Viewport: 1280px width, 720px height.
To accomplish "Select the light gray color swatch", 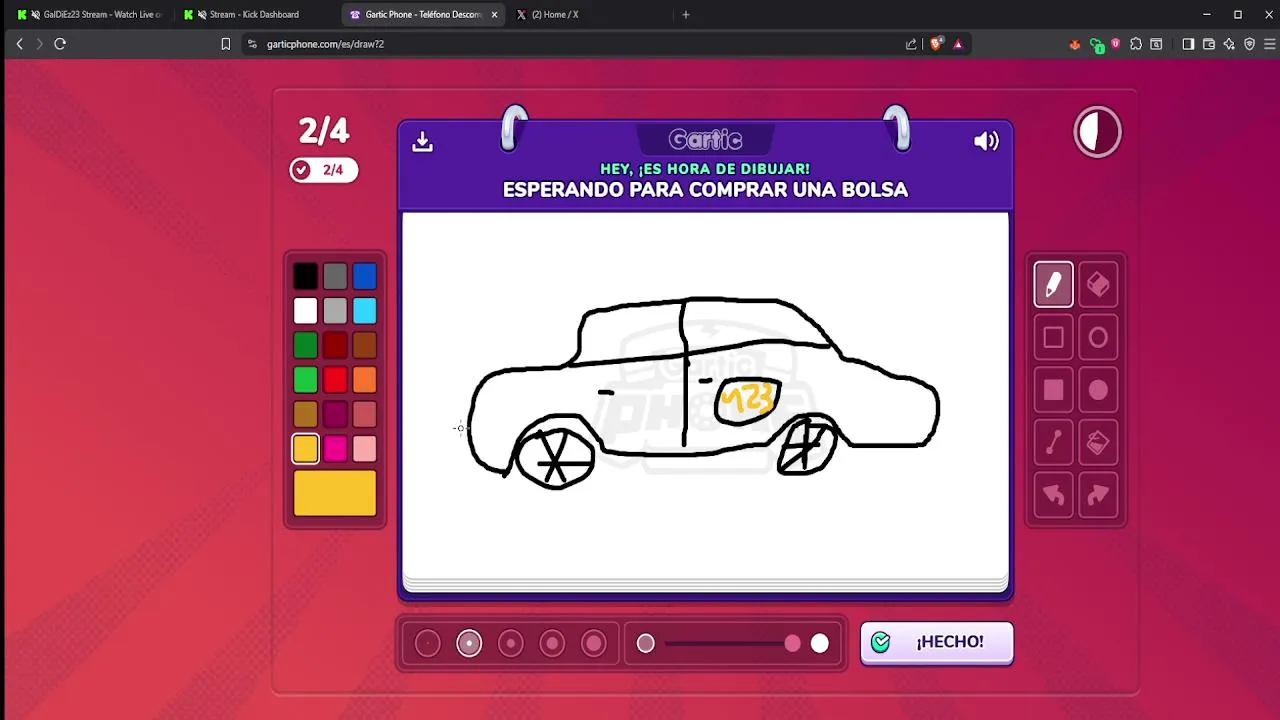I will click(x=335, y=311).
